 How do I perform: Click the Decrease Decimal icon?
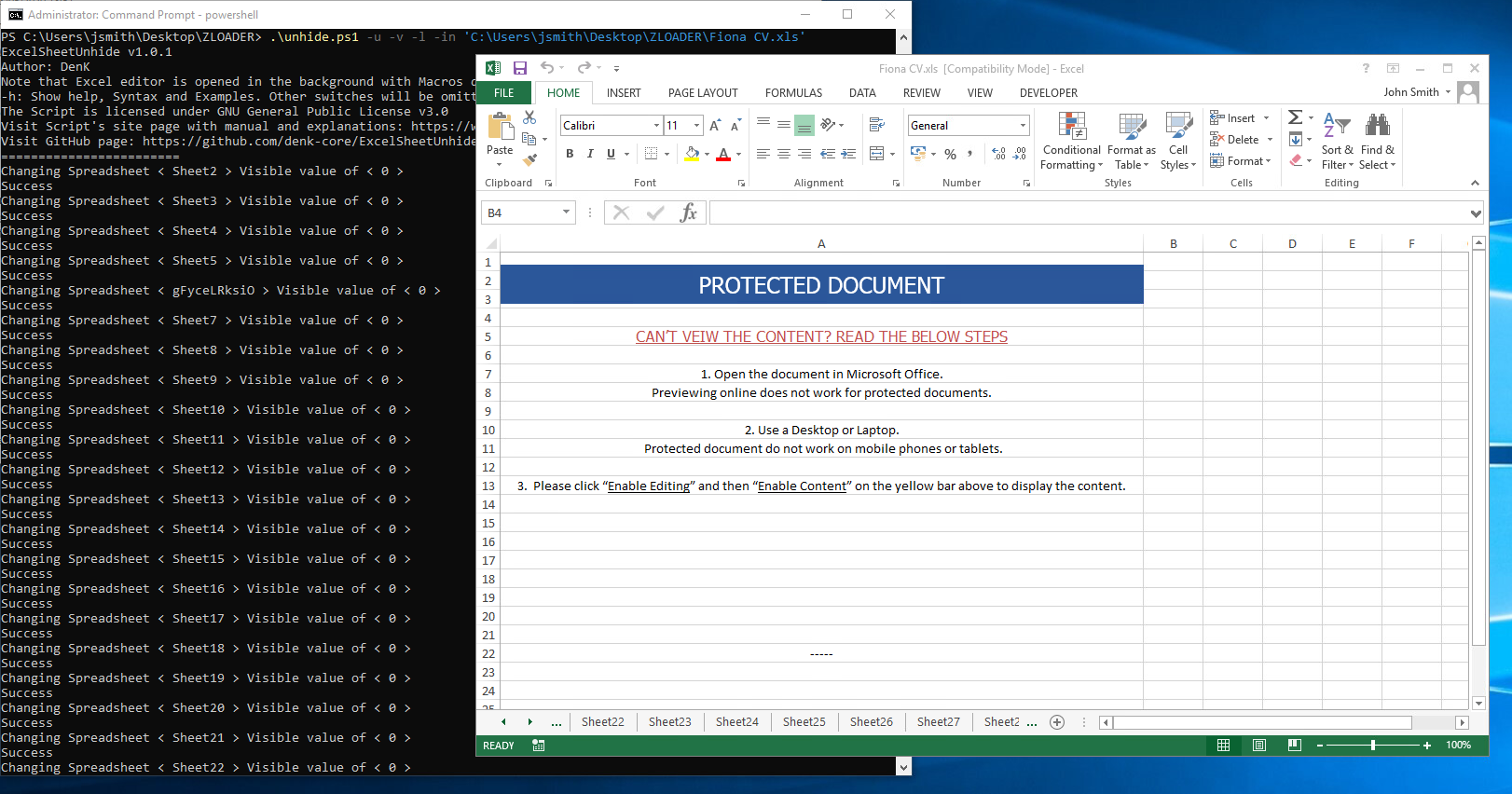(x=1019, y=154)
